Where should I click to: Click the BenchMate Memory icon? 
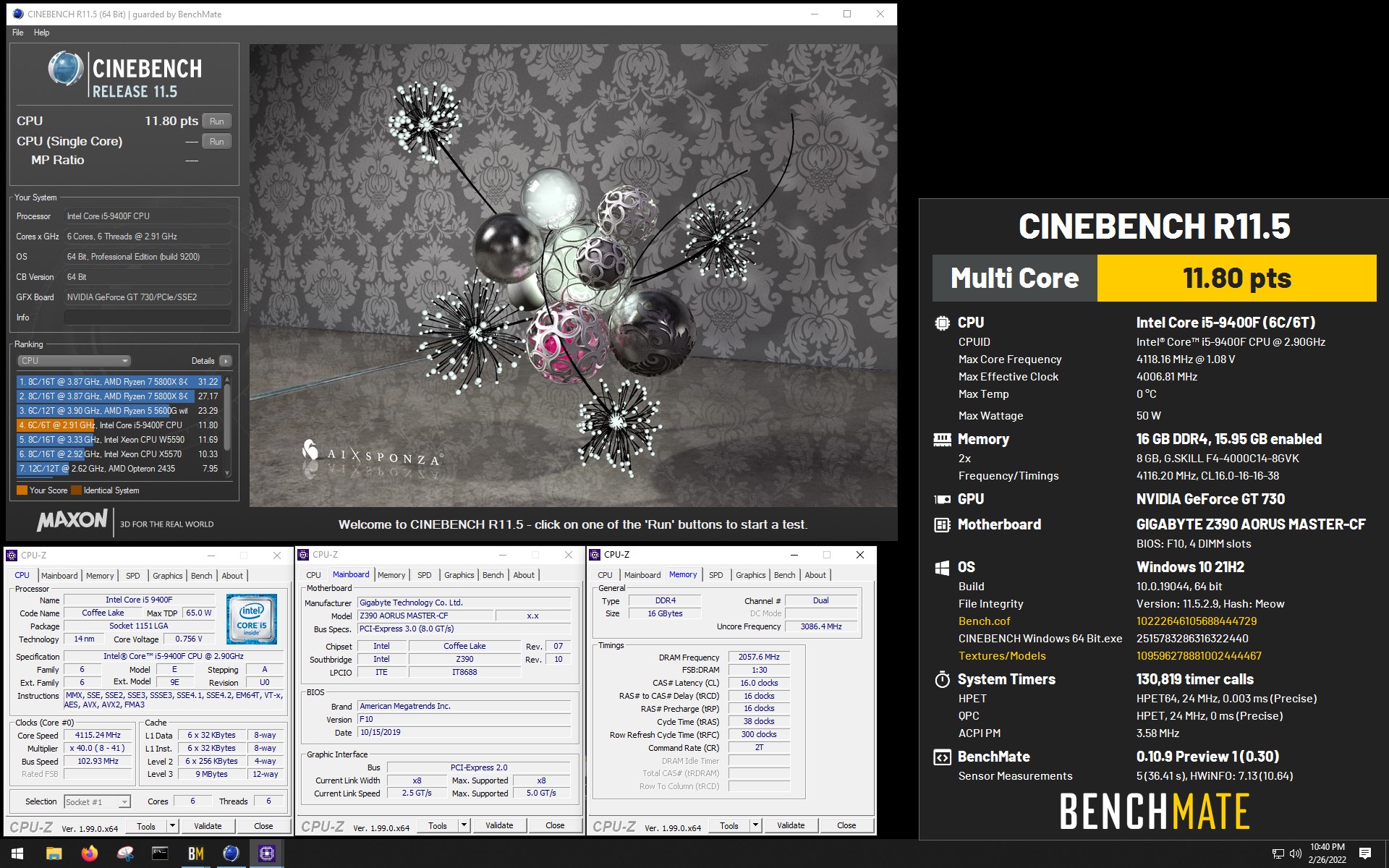pyautogui.click(x=942, y=439)
